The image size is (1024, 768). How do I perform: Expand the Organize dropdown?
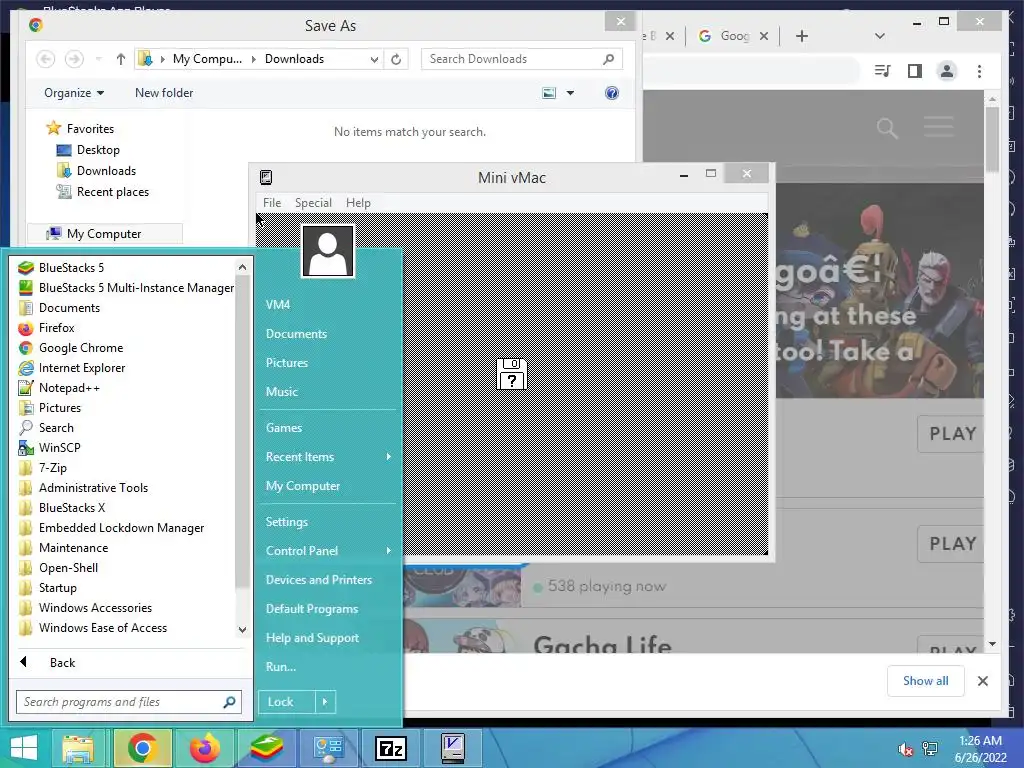click(x=74, y=93)
